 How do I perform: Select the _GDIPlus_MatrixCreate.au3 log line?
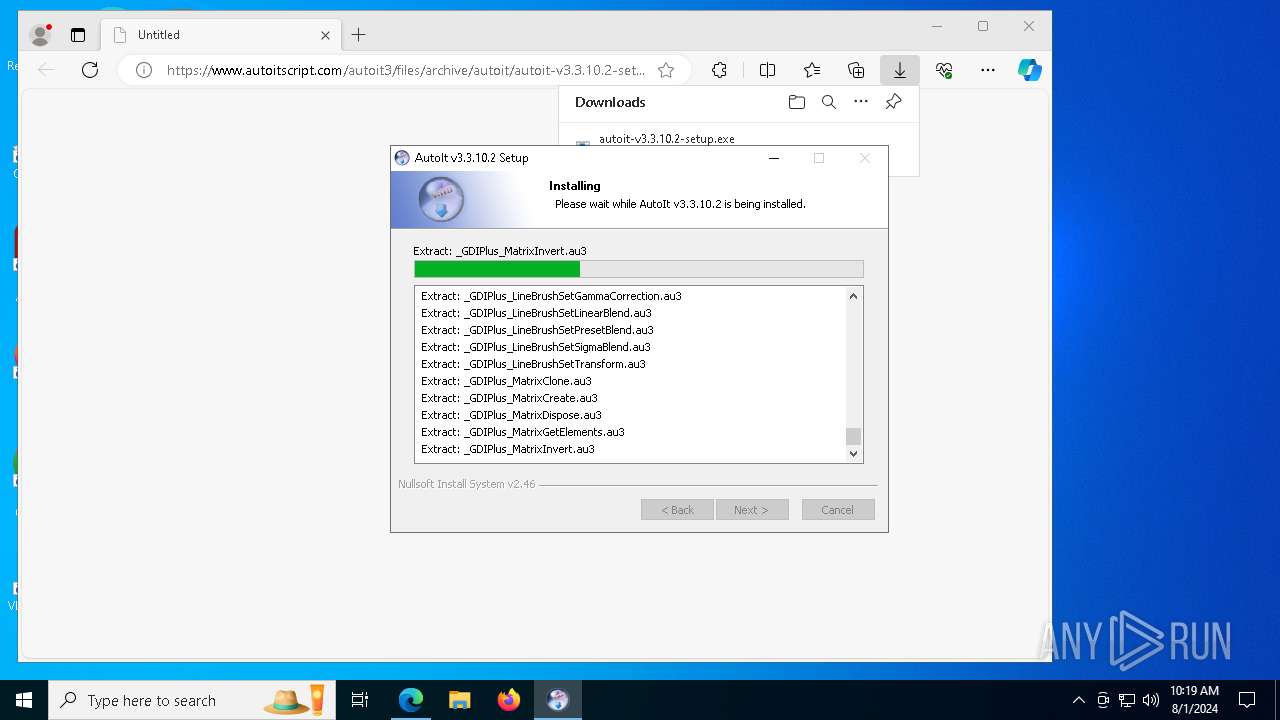(x=509, y=398)
